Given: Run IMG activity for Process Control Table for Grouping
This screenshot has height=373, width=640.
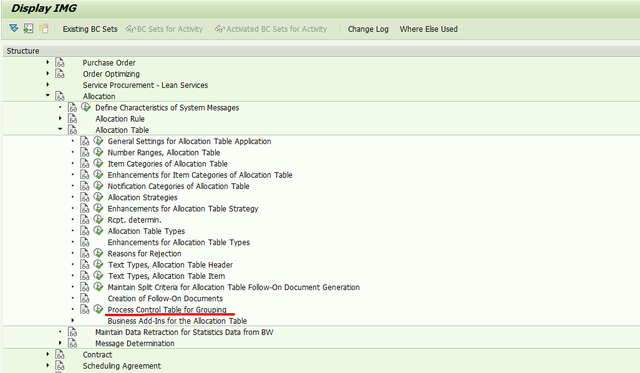Looking at the screenshot, I should pyautogui.click(x=98, y=309).
